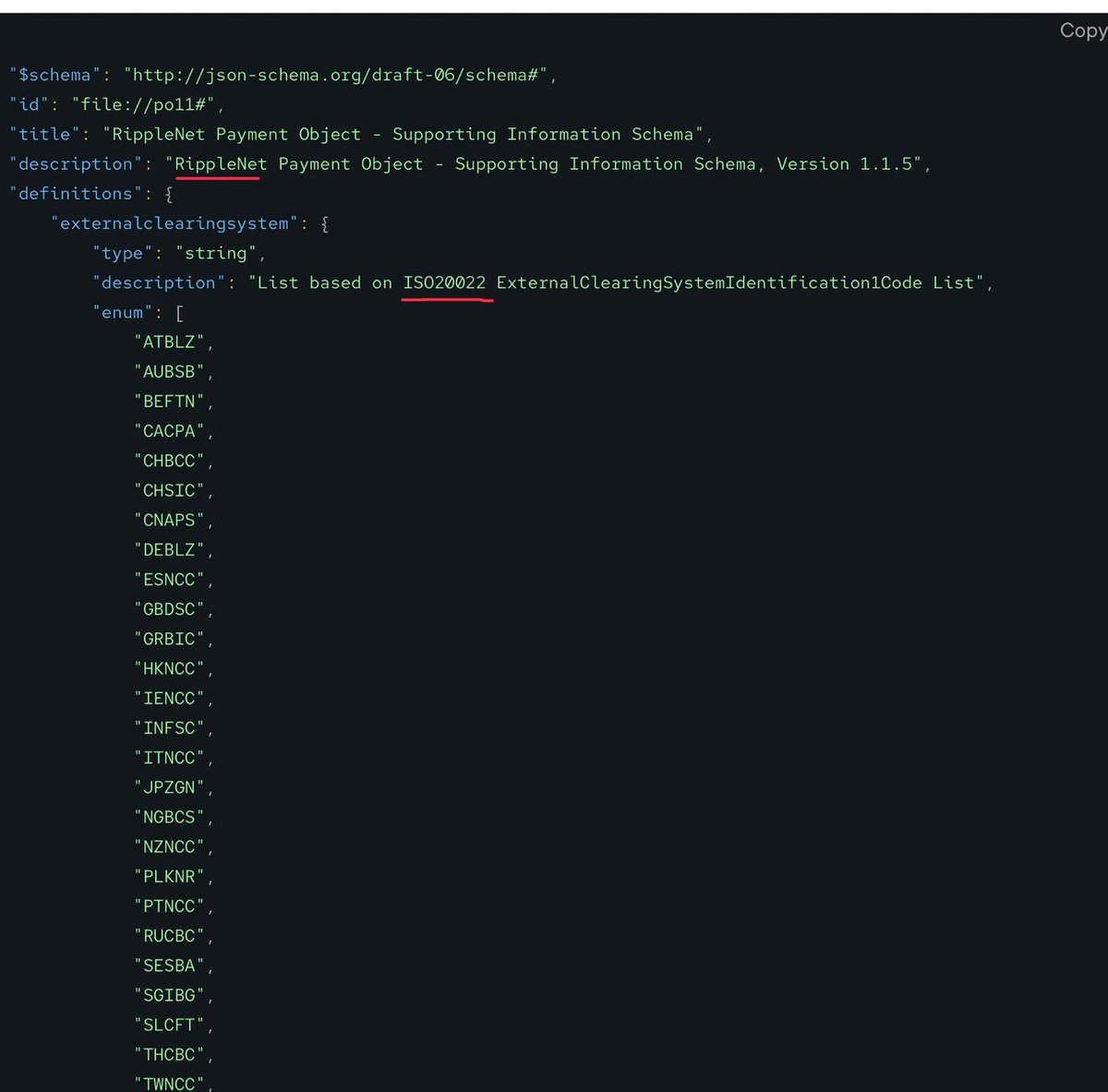Click the "RUCBC" enum entry
The width and height of the screenshot is (1108, 1092).
point(169,935)
